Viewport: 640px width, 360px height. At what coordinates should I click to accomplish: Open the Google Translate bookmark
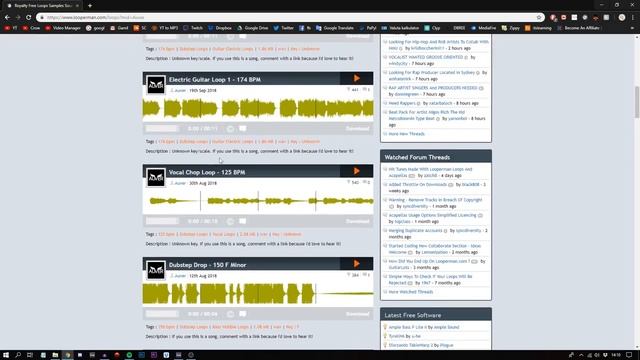click(x=335, y=28)
